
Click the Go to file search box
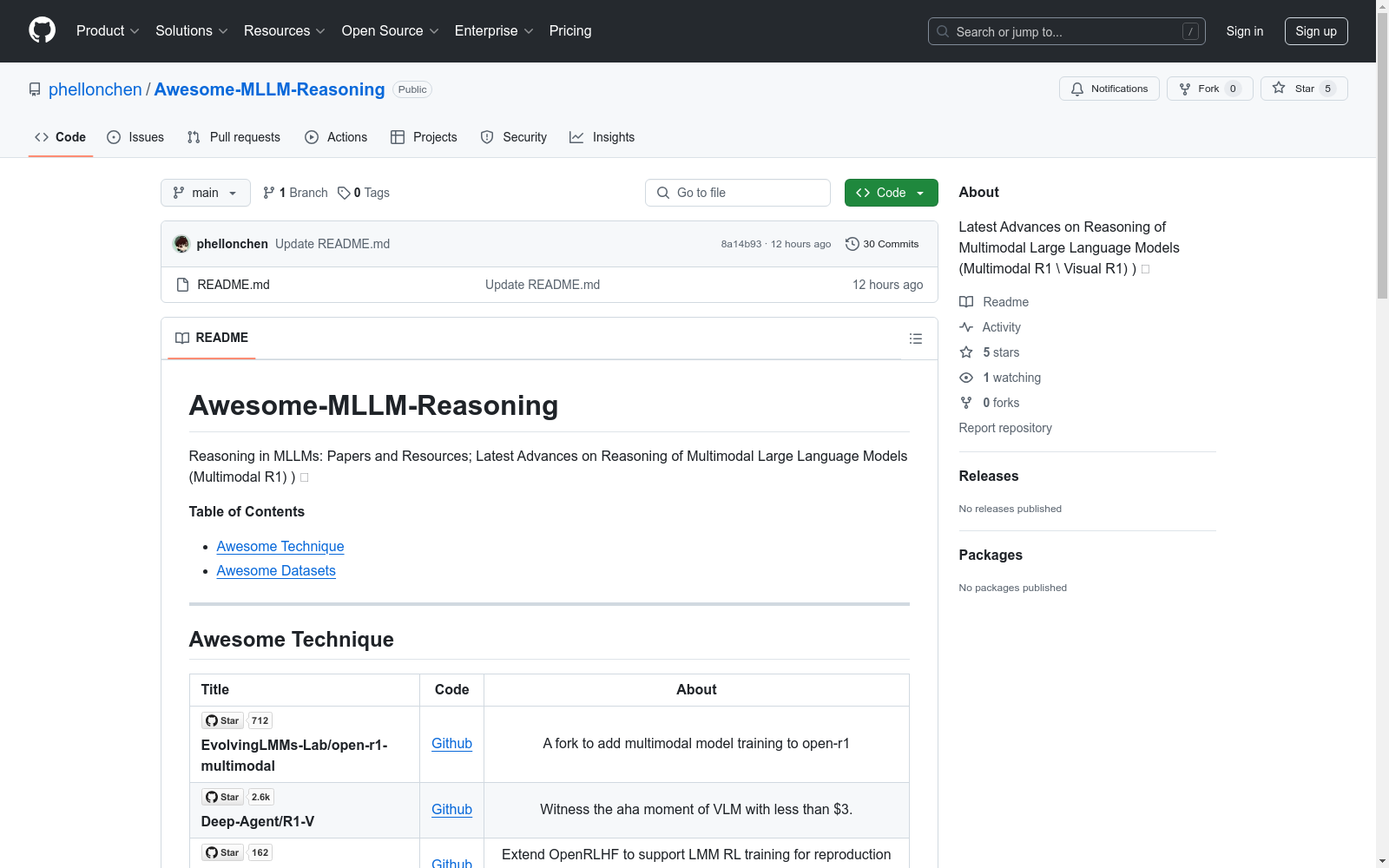click(738, 193)
